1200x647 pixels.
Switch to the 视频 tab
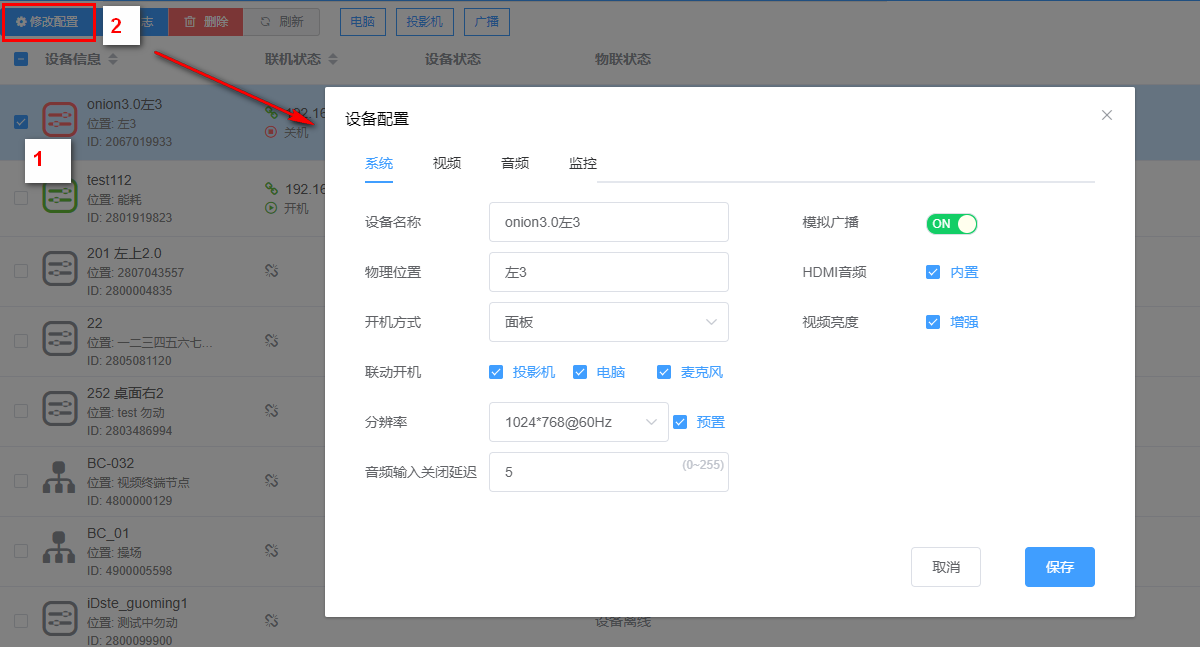point(447,163)
